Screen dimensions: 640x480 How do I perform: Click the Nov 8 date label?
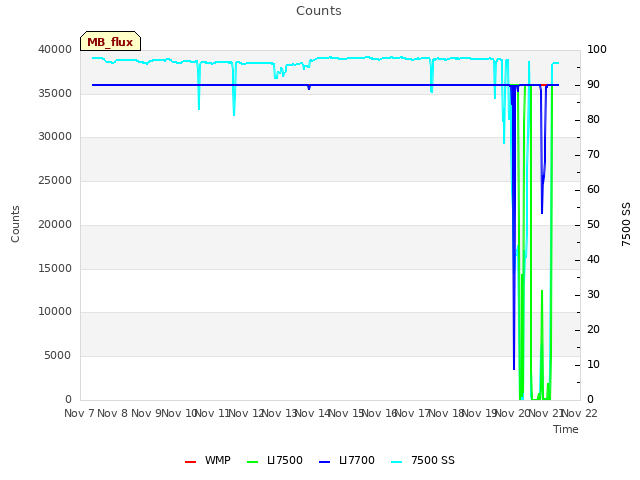(113, 413)
